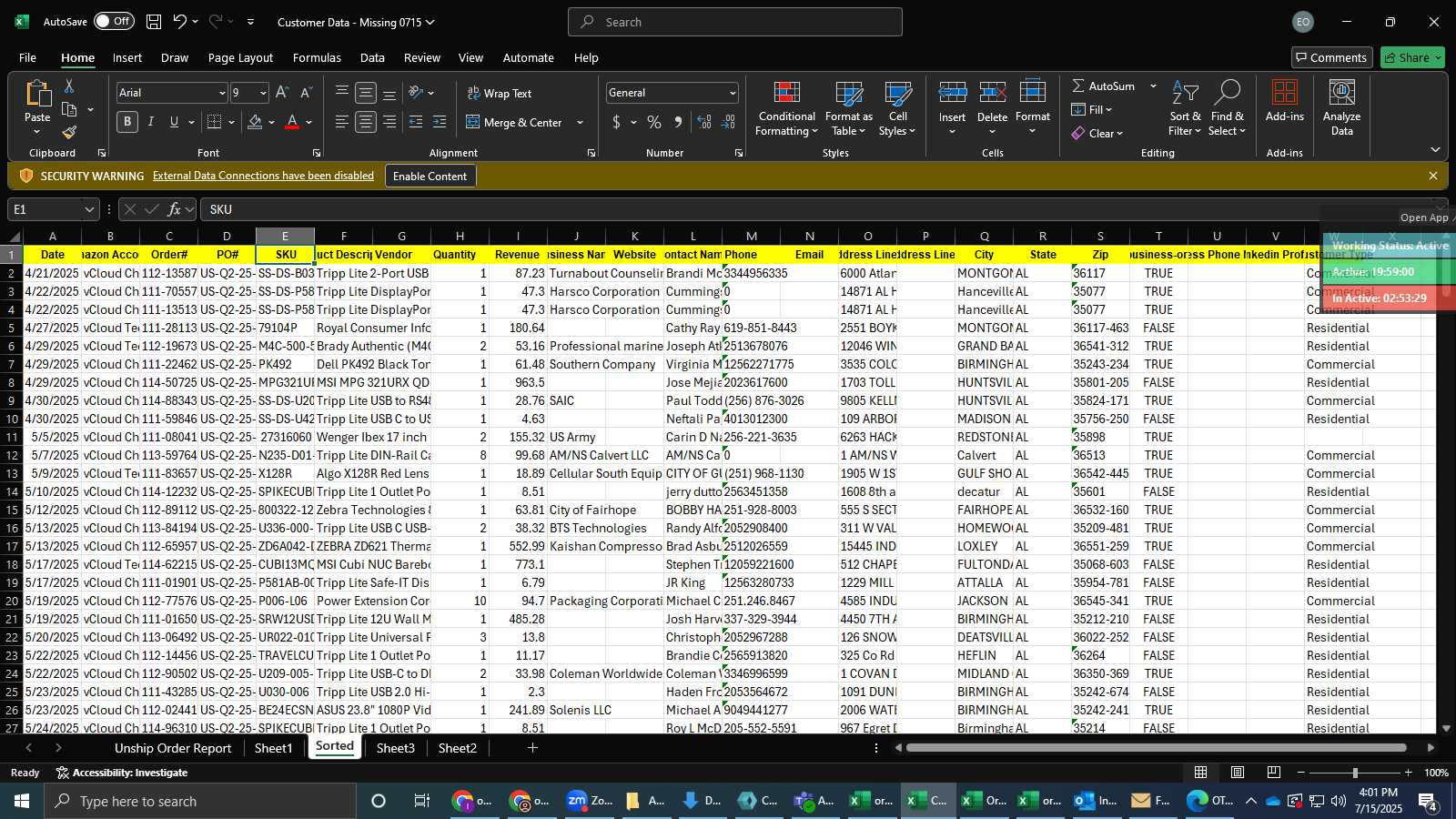
Task: Click the Cut scissors icon
Action: point(69,86)
